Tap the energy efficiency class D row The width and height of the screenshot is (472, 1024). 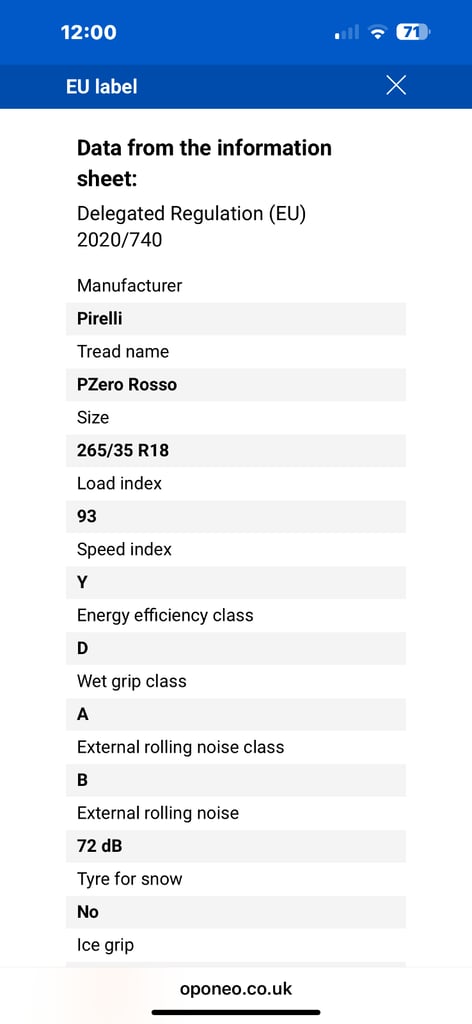point(236,648)
